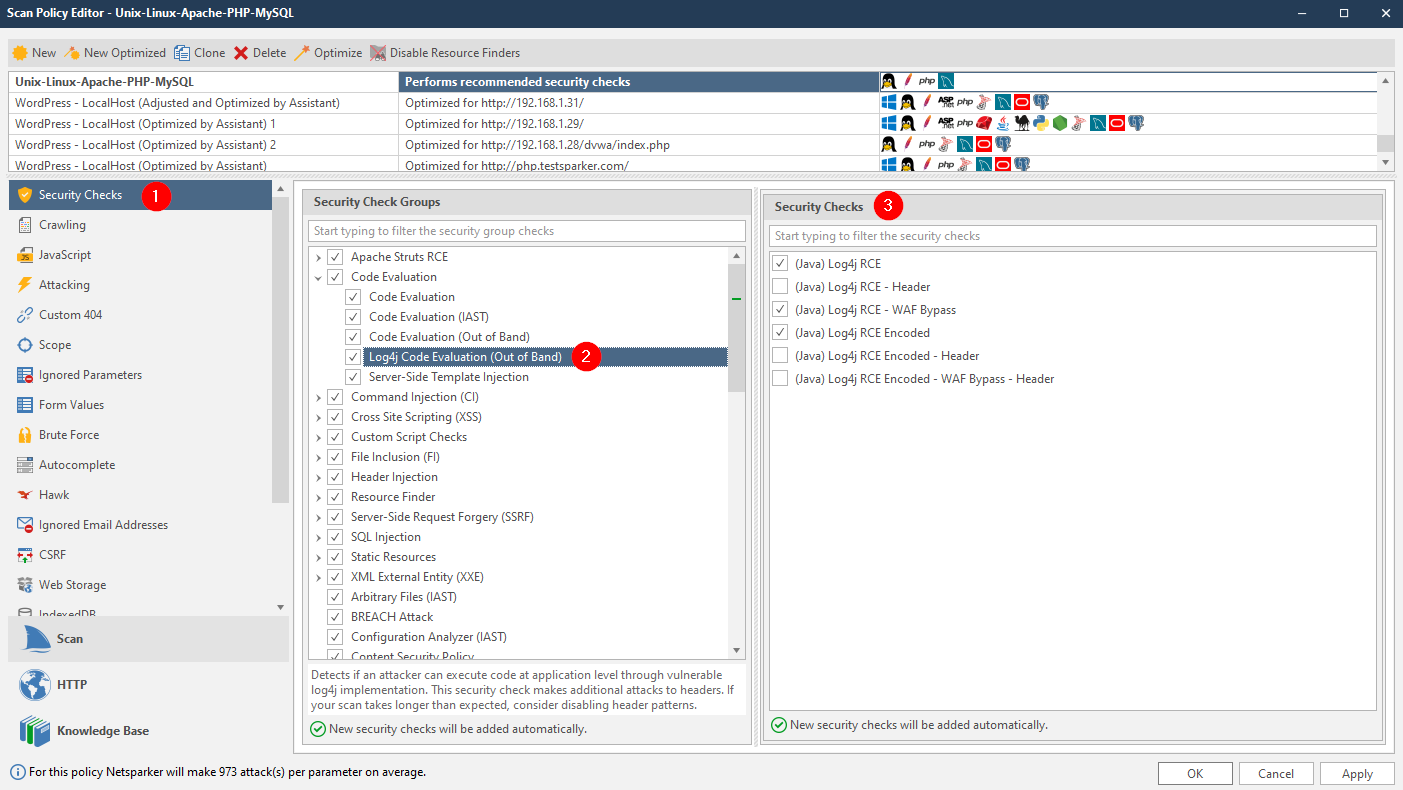Switch to the HTTP section
Screen dimensions: 1403x790
[x=148, y=685]
